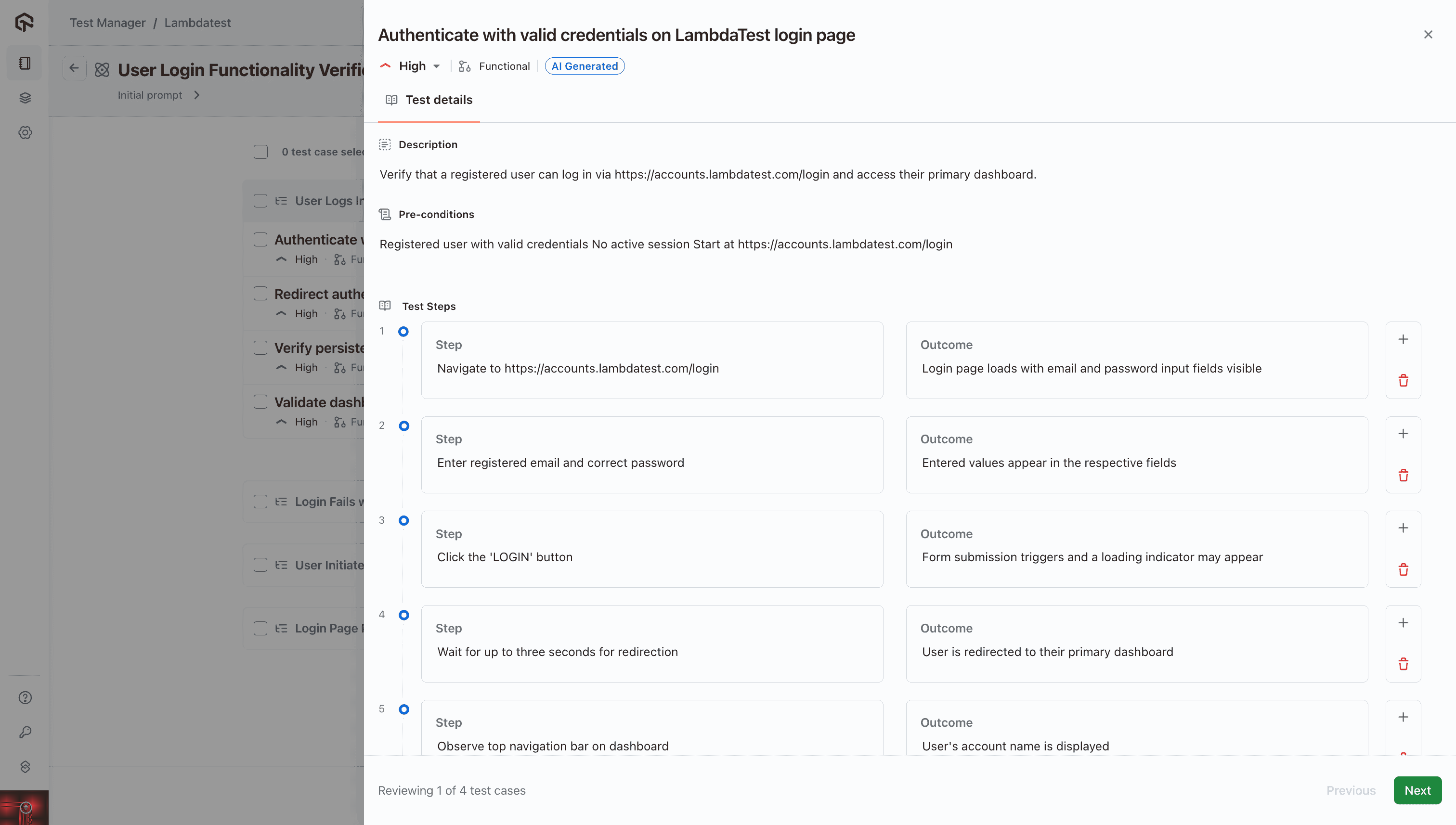
Task: Open the access key icon in sidebar
Action: coord(25,732)
